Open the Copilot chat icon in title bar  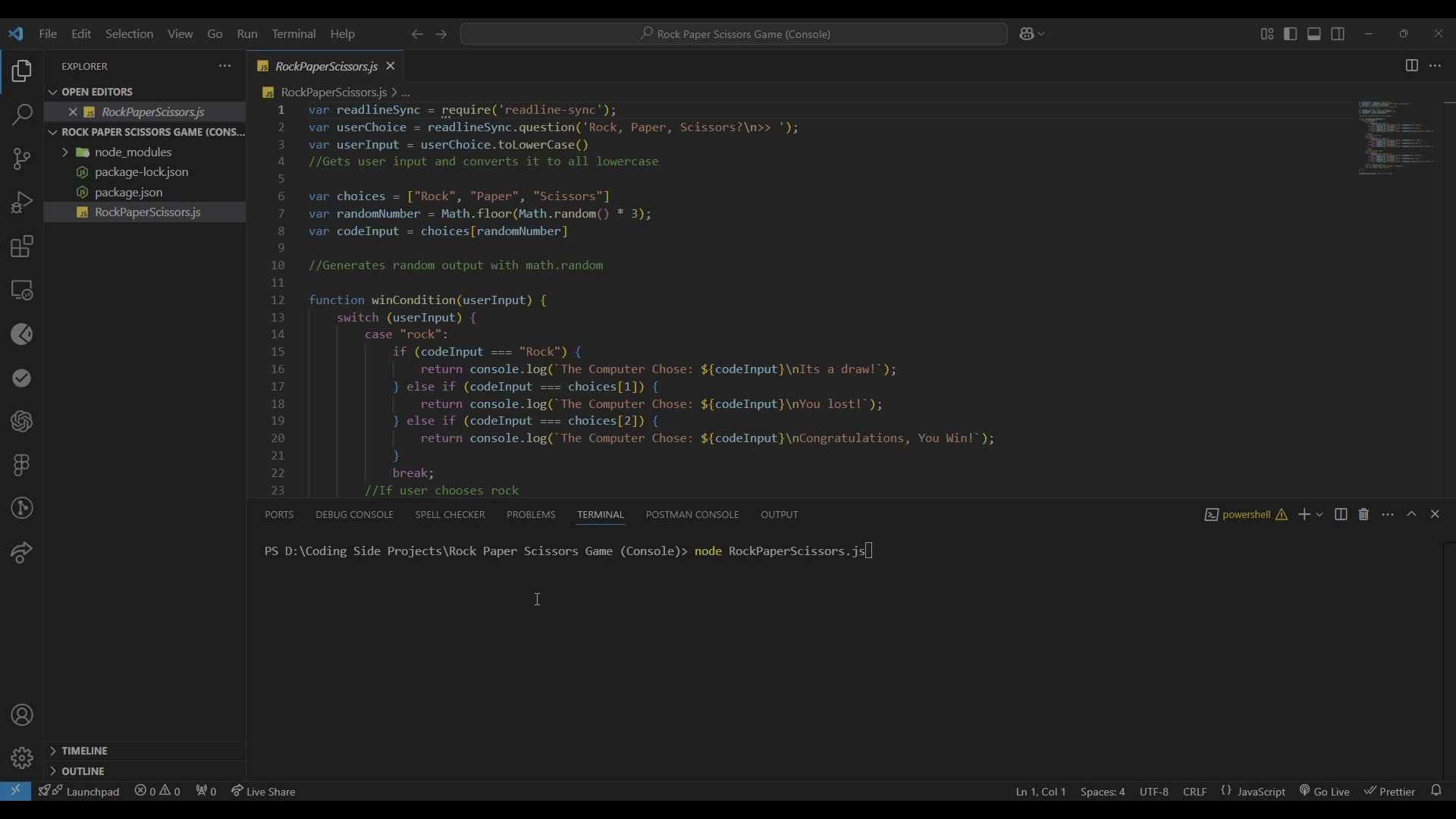point(1028,34)
